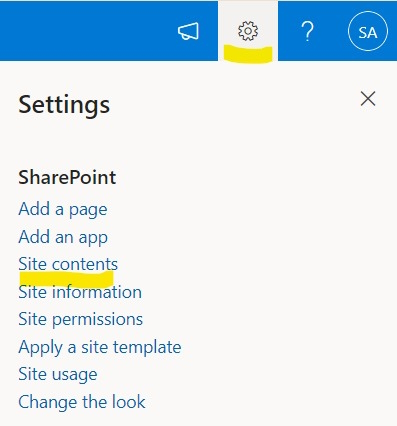Open Site usage

coord(58,374)
